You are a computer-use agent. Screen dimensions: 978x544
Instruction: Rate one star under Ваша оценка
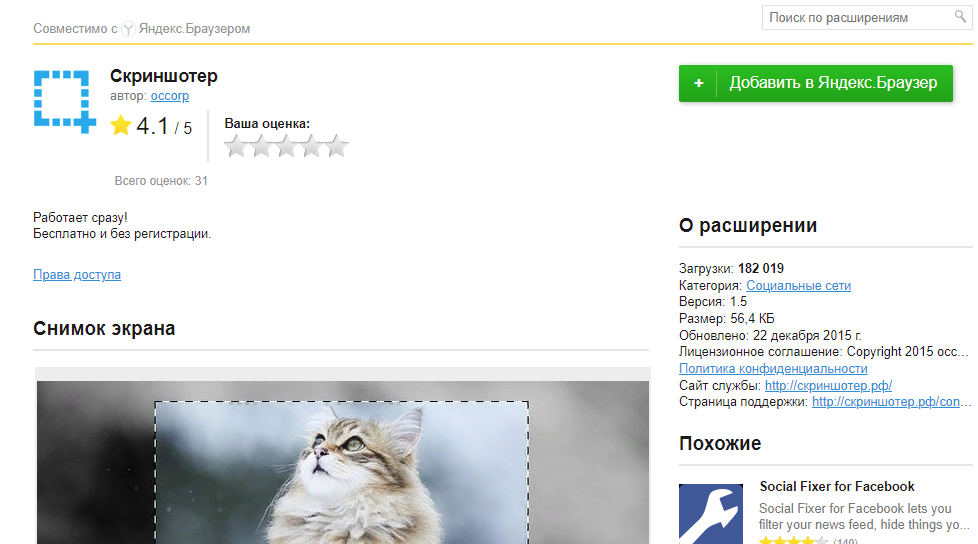(236, 146)
